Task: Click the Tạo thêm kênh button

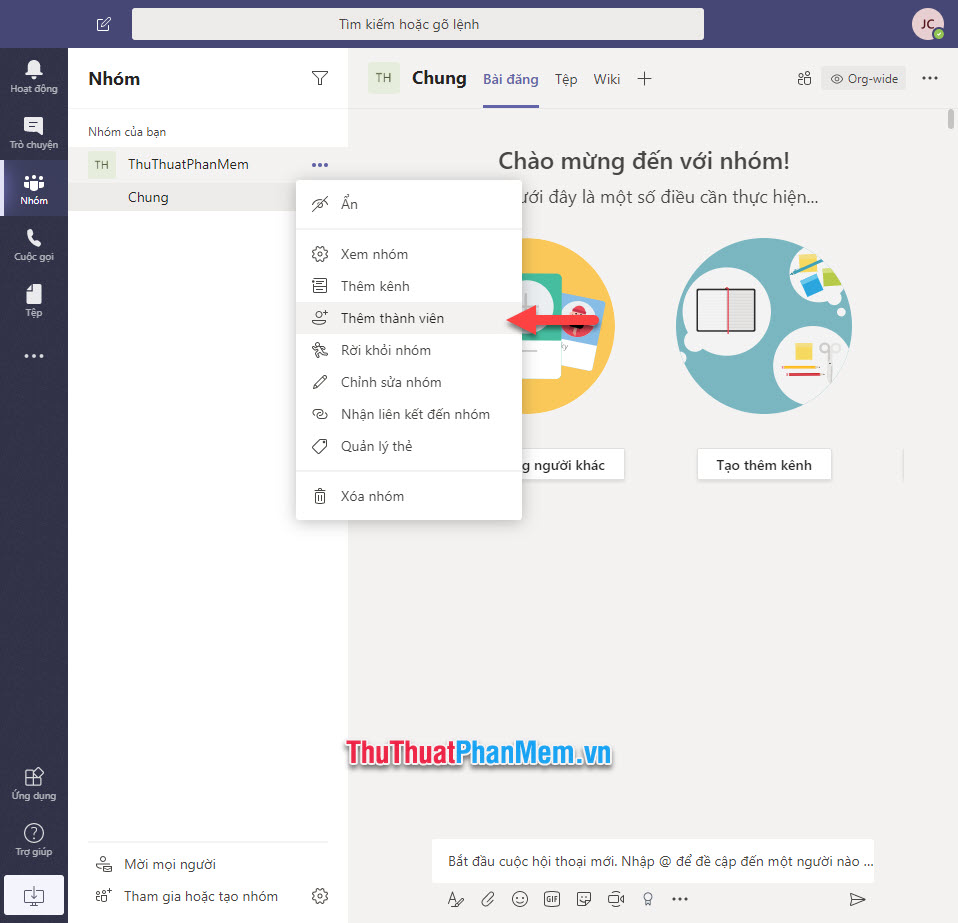Action: pos(764,464)
